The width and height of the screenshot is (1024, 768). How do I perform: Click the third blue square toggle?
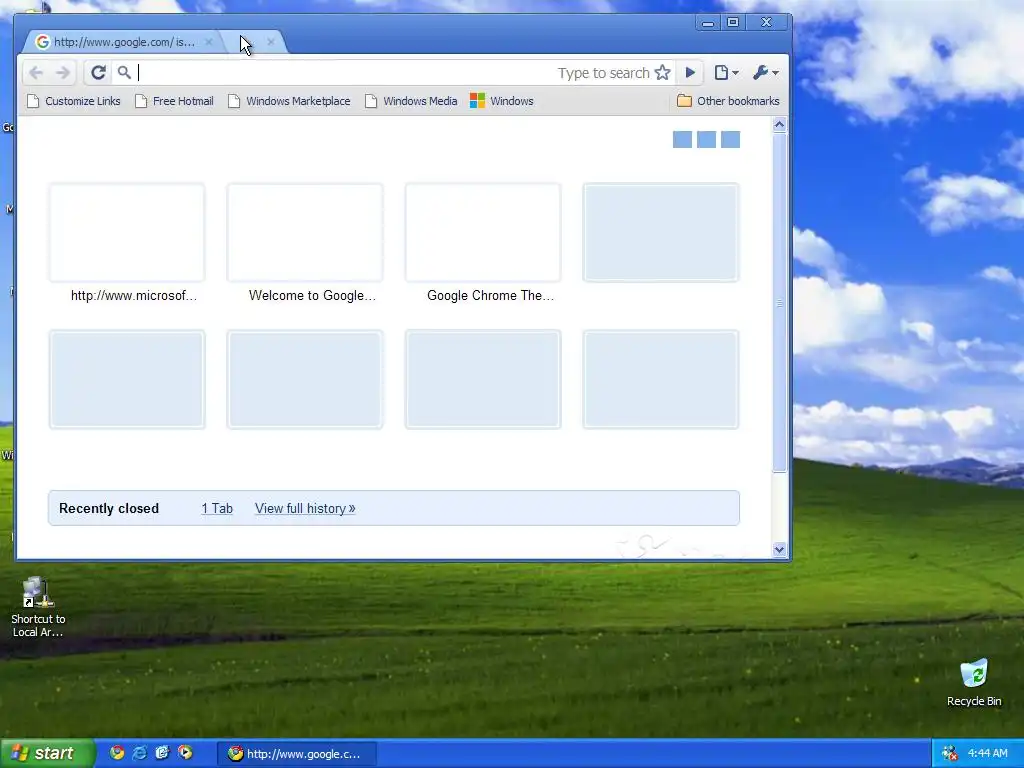pyautogui.click(x=731, y=140)
